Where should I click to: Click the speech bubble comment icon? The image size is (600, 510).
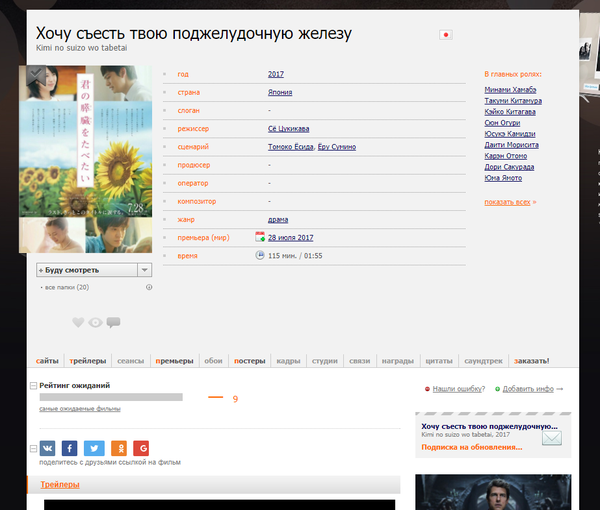[113, 322]
